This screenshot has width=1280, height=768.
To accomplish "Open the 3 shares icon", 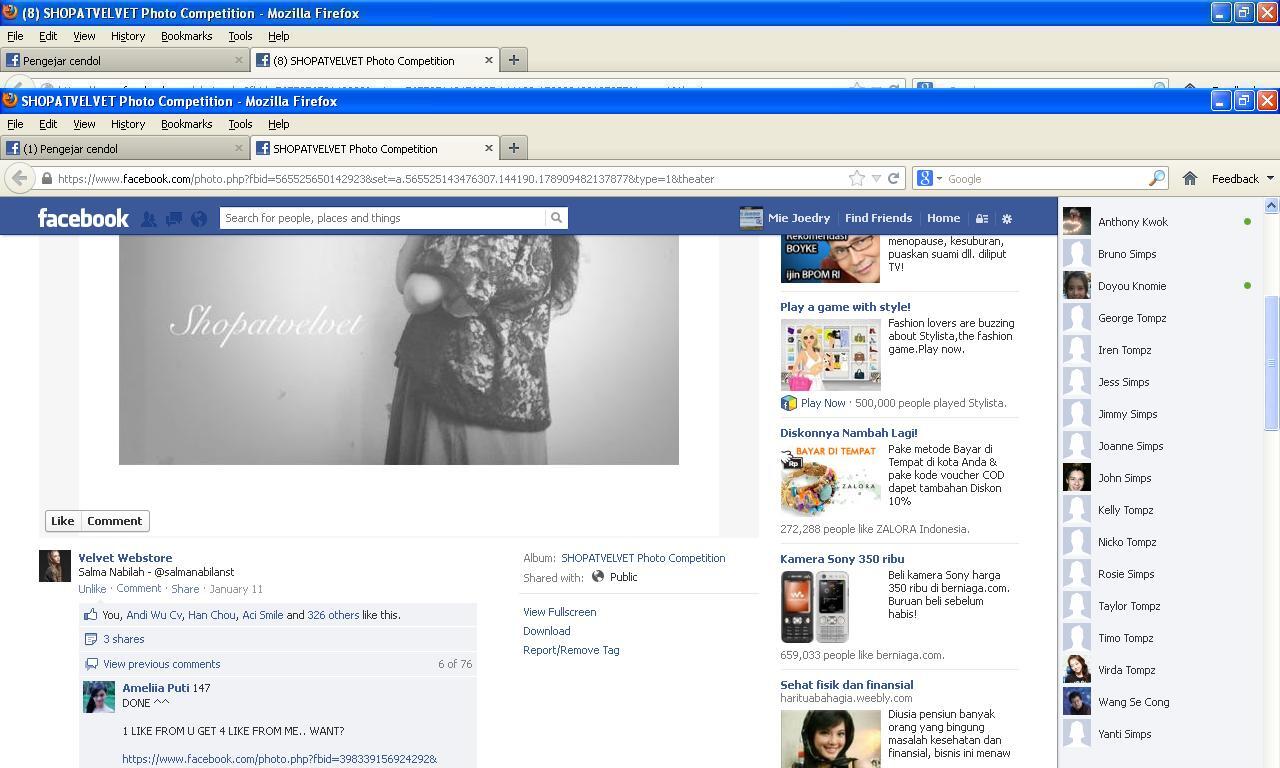I will [91, 639].
